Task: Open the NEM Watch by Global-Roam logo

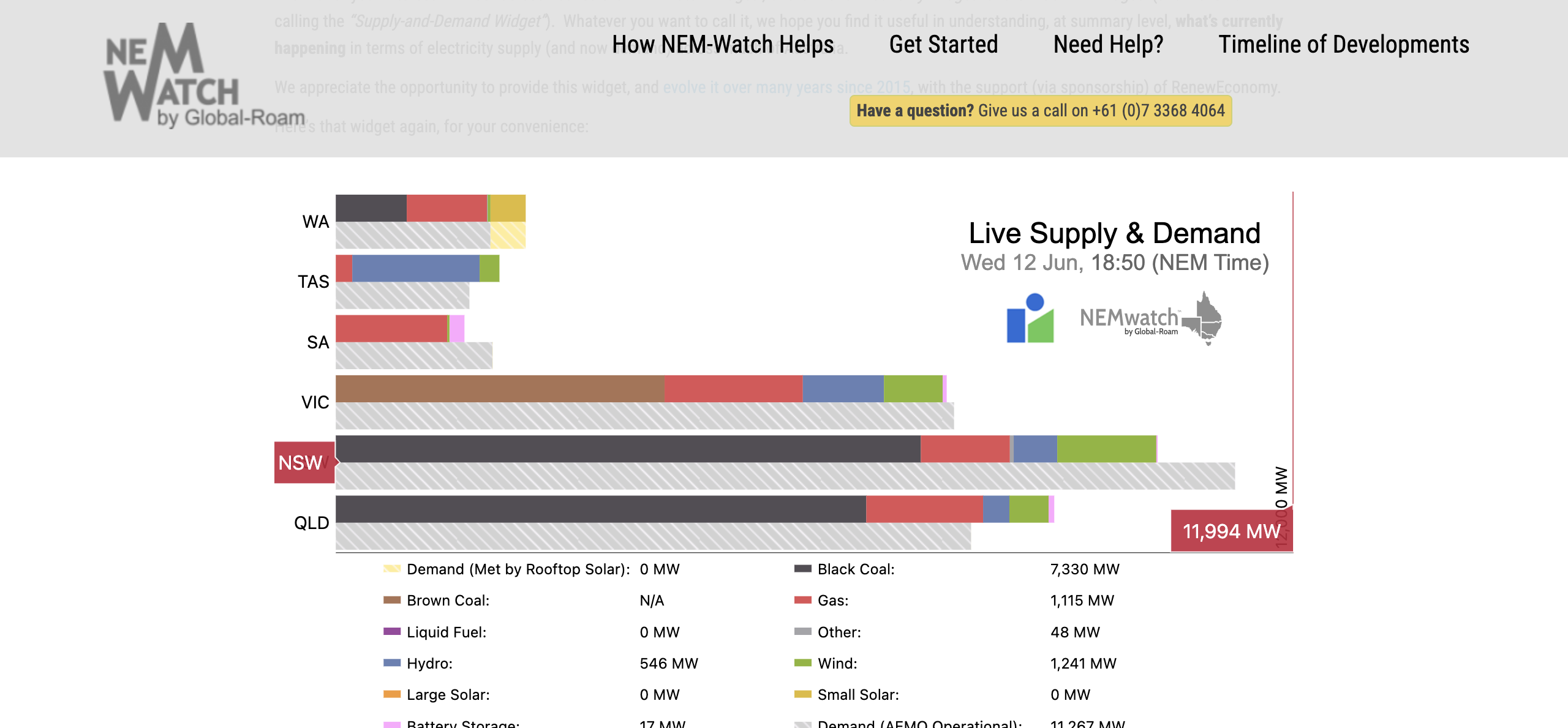Action: tap(205, 75)
